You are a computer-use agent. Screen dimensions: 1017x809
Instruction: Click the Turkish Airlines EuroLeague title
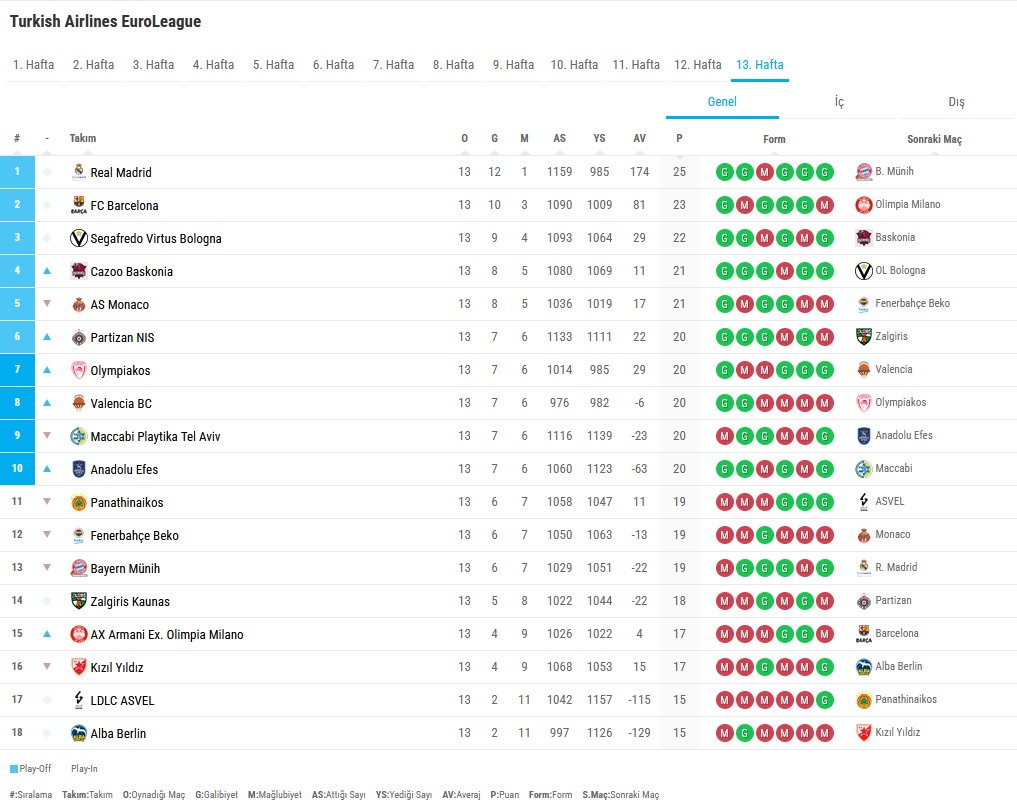105,21
